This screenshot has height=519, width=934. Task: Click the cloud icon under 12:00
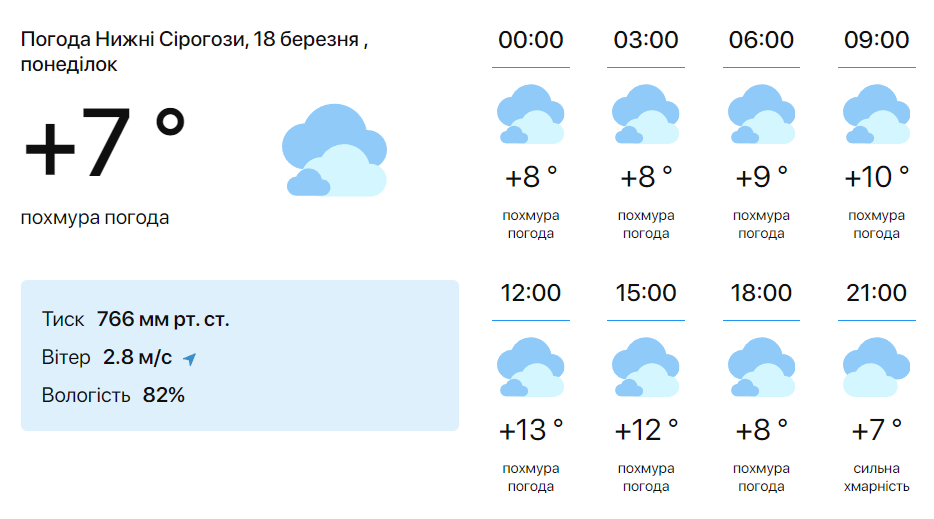coord(531,368)
